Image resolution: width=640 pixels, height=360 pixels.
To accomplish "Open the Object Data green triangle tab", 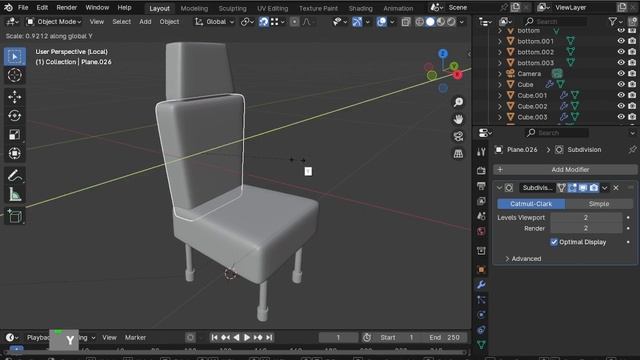I will 481,345.
